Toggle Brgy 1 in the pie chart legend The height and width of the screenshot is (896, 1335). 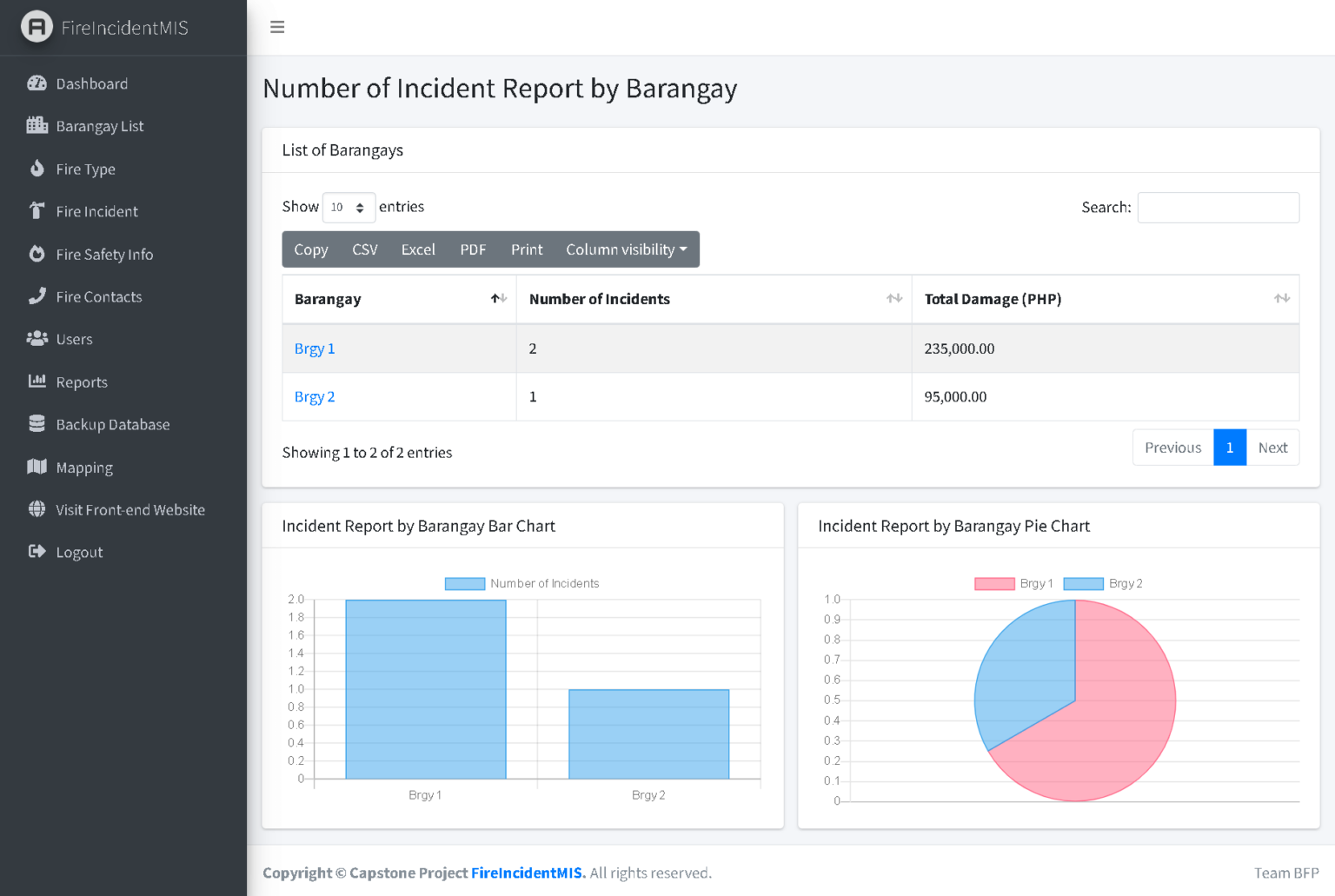1013,583
